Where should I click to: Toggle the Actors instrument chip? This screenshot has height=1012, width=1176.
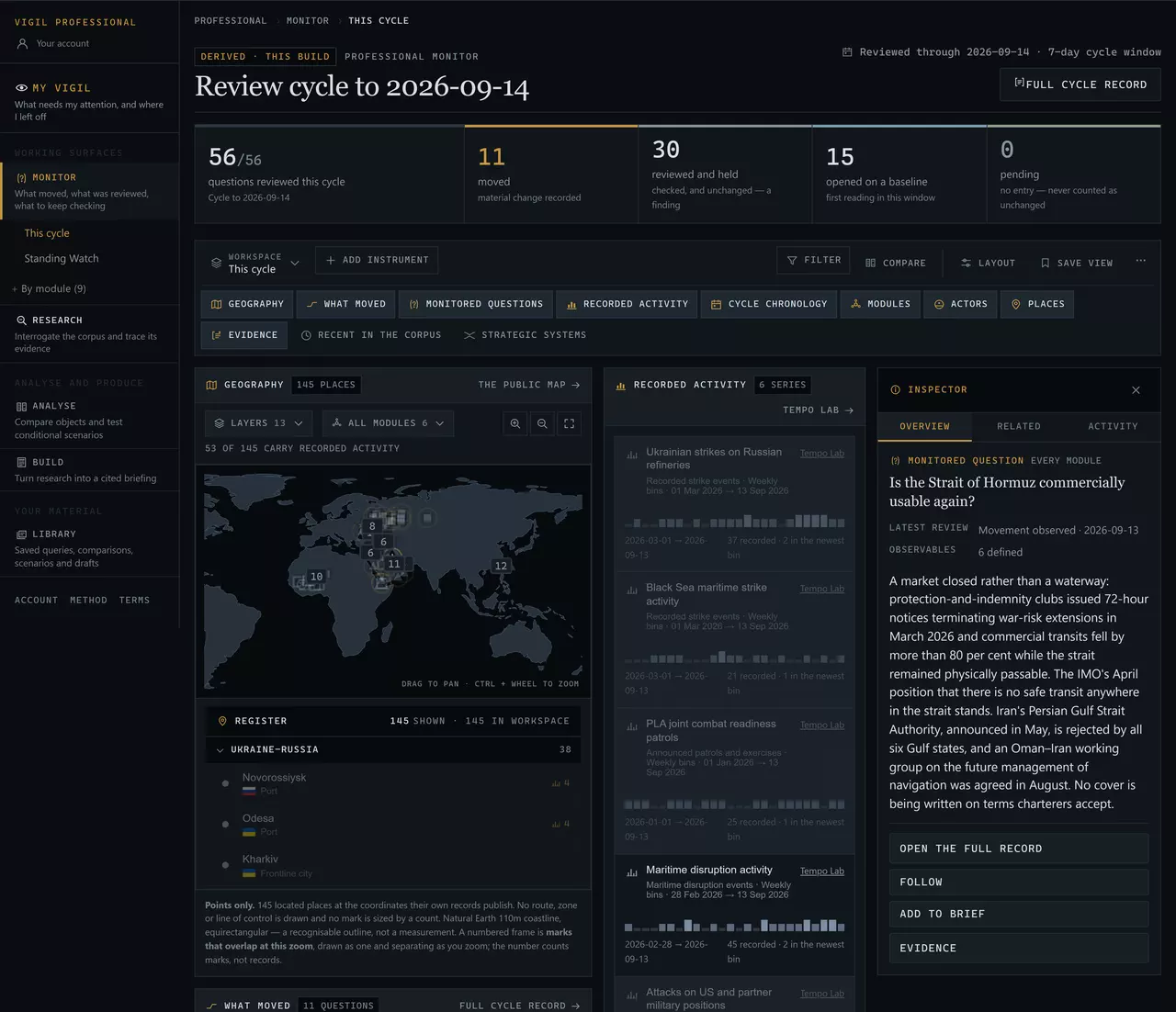click(961, 304)
